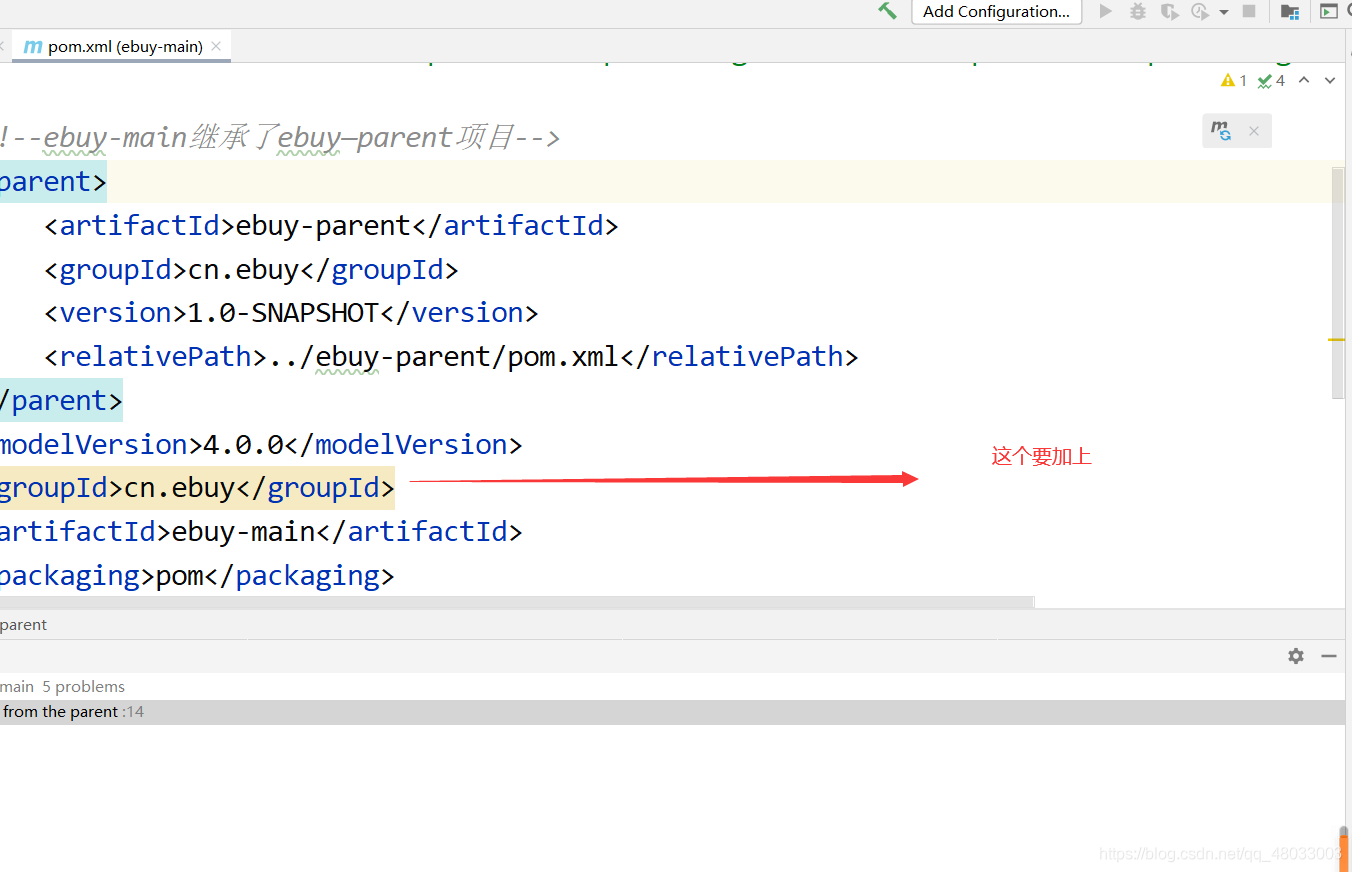Dismiss the Maven reload popup

click(x=1254, y=131)
